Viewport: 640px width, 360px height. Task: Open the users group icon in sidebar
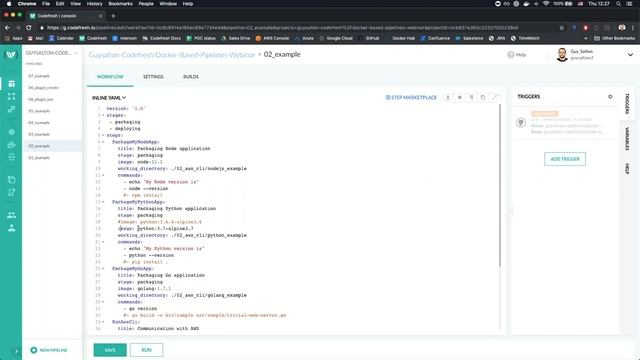(x=11, y=215)
